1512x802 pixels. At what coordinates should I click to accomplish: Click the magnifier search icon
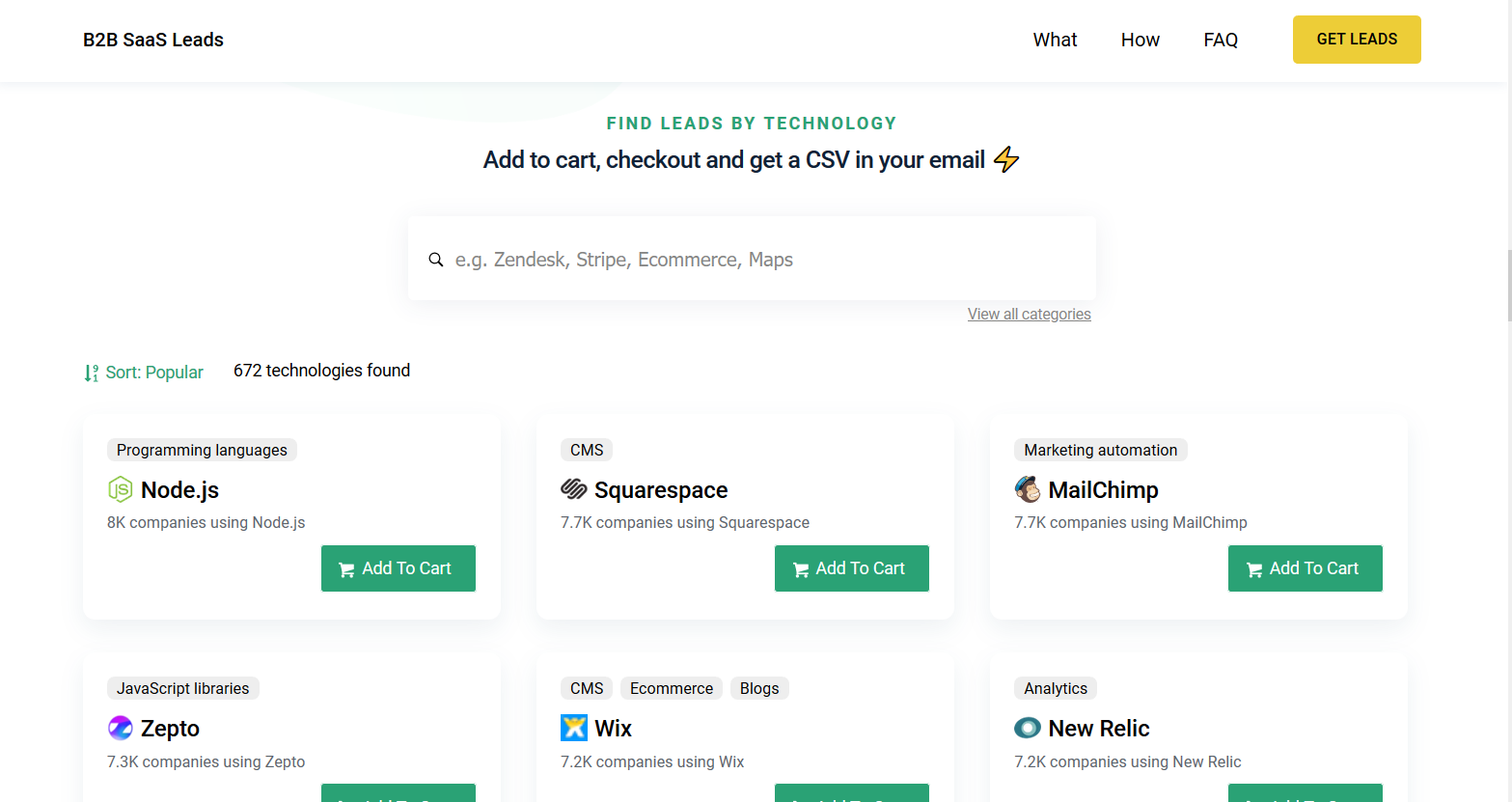[436, 260]
